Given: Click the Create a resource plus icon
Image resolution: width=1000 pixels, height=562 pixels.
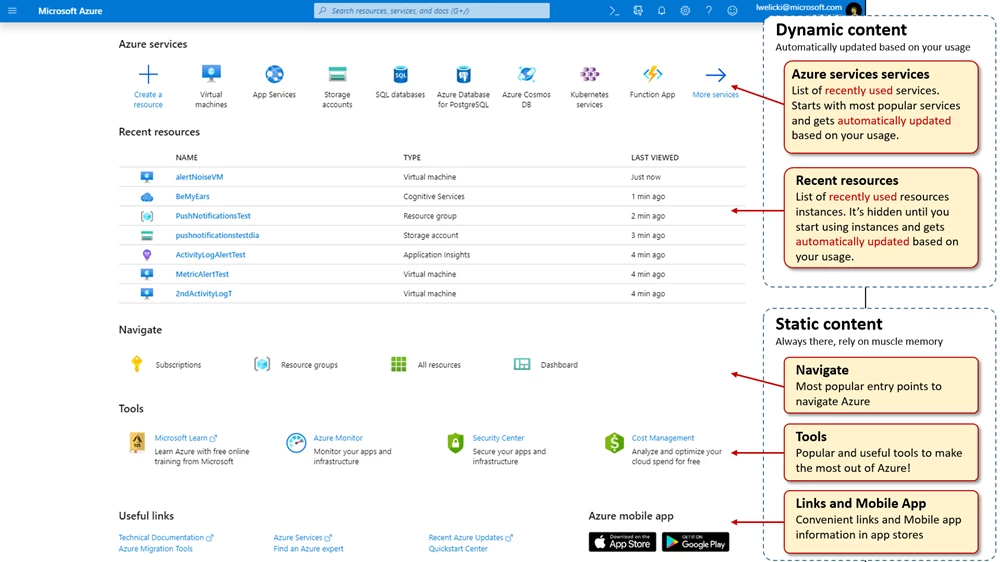Looking at the screenshot, I should [x=148, y=75].
